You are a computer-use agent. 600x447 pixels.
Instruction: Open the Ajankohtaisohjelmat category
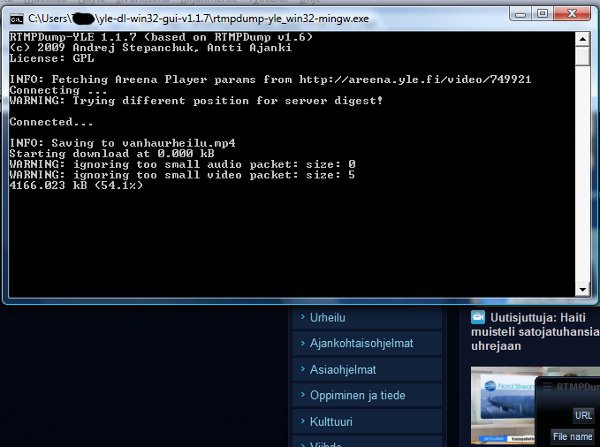[367, 343]
